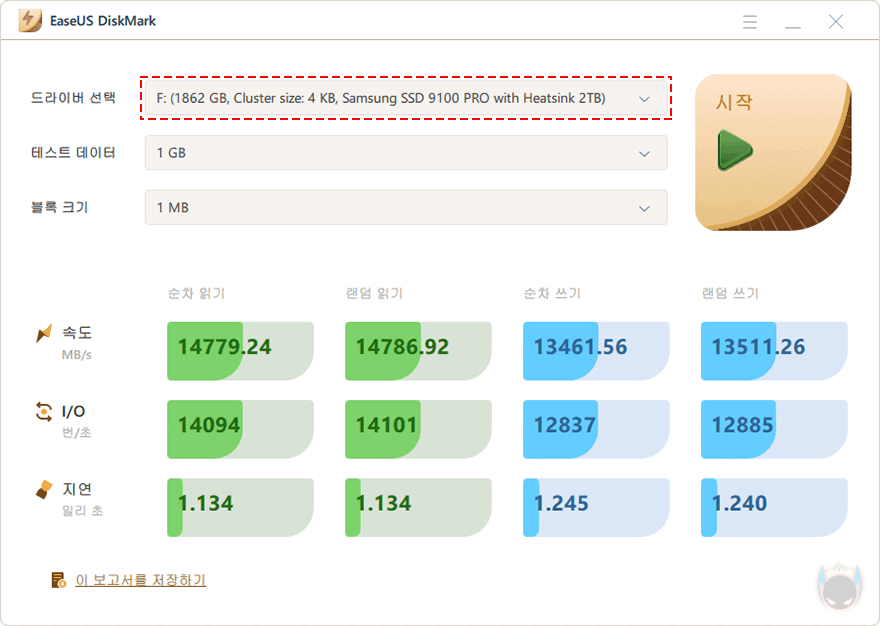Click sequential write speed 13461.56
880x626 pixels.
(x=580, y=347)
